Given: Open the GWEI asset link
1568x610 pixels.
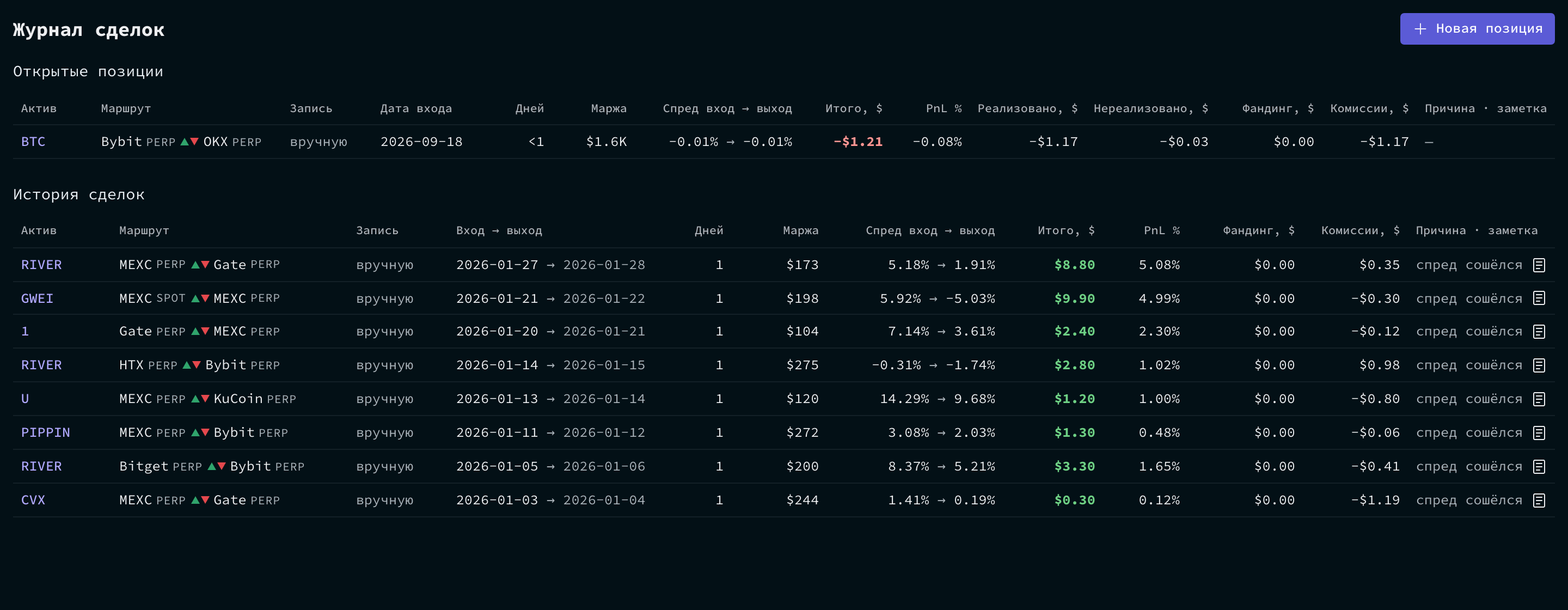Looking at the screenshot, I should (37, 298).
